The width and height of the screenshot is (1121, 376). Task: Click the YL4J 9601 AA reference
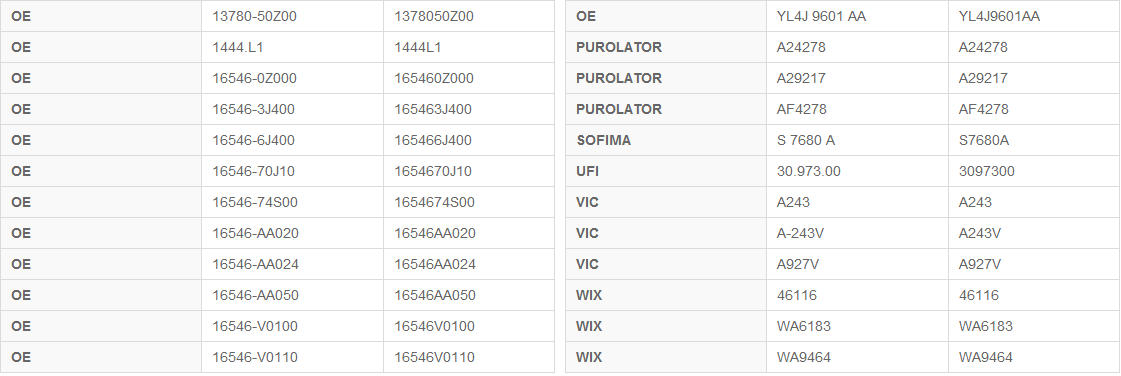821,16
